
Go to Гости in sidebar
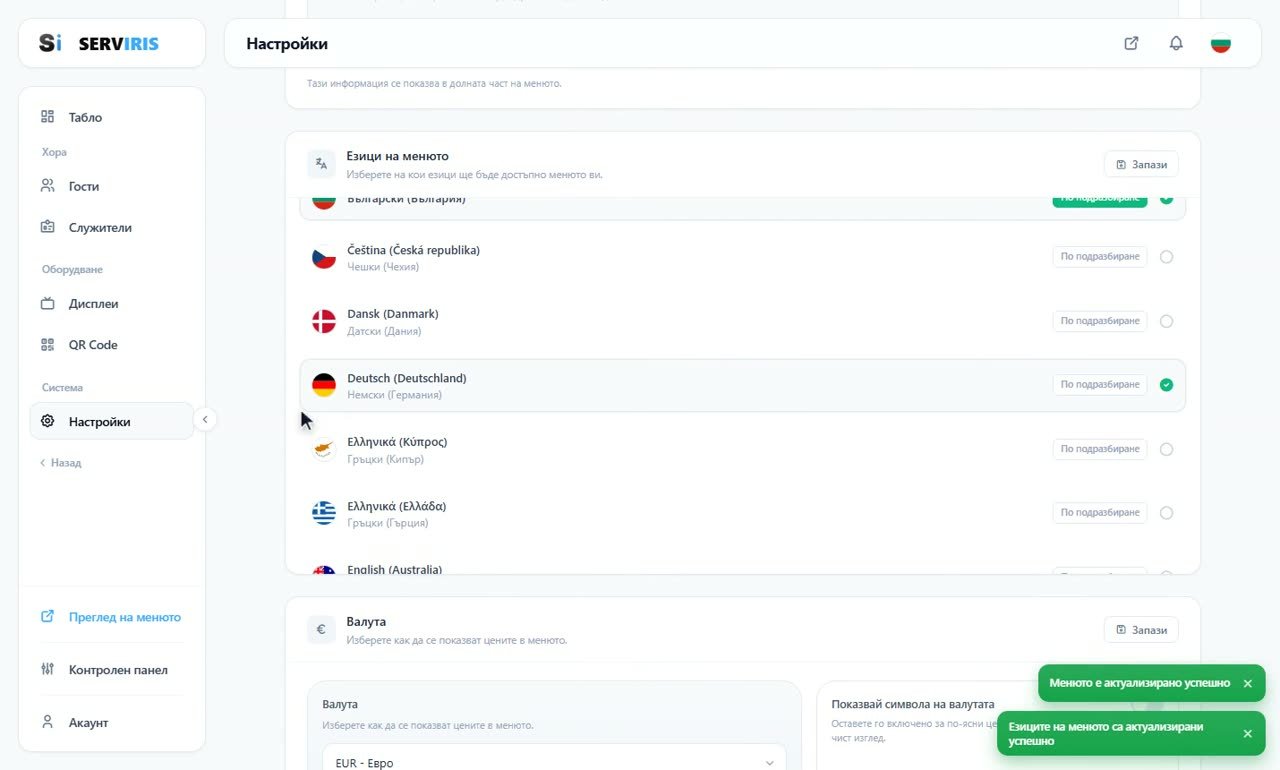(x=111, y=186)
